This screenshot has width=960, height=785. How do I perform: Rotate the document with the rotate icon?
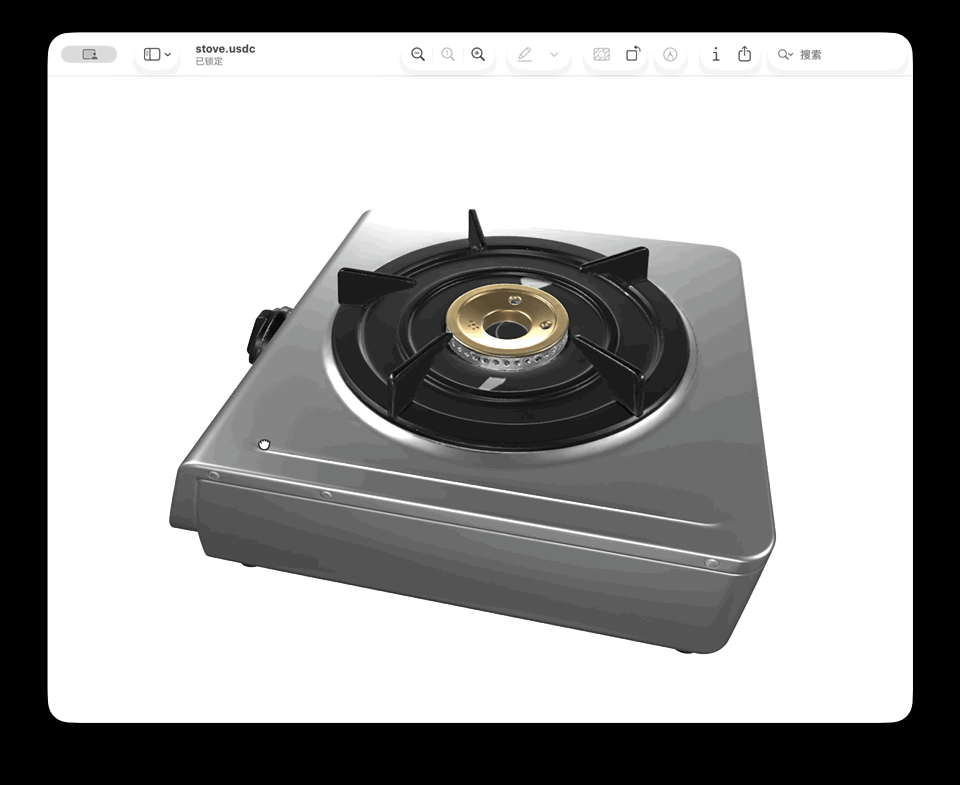tap(633, 54)
